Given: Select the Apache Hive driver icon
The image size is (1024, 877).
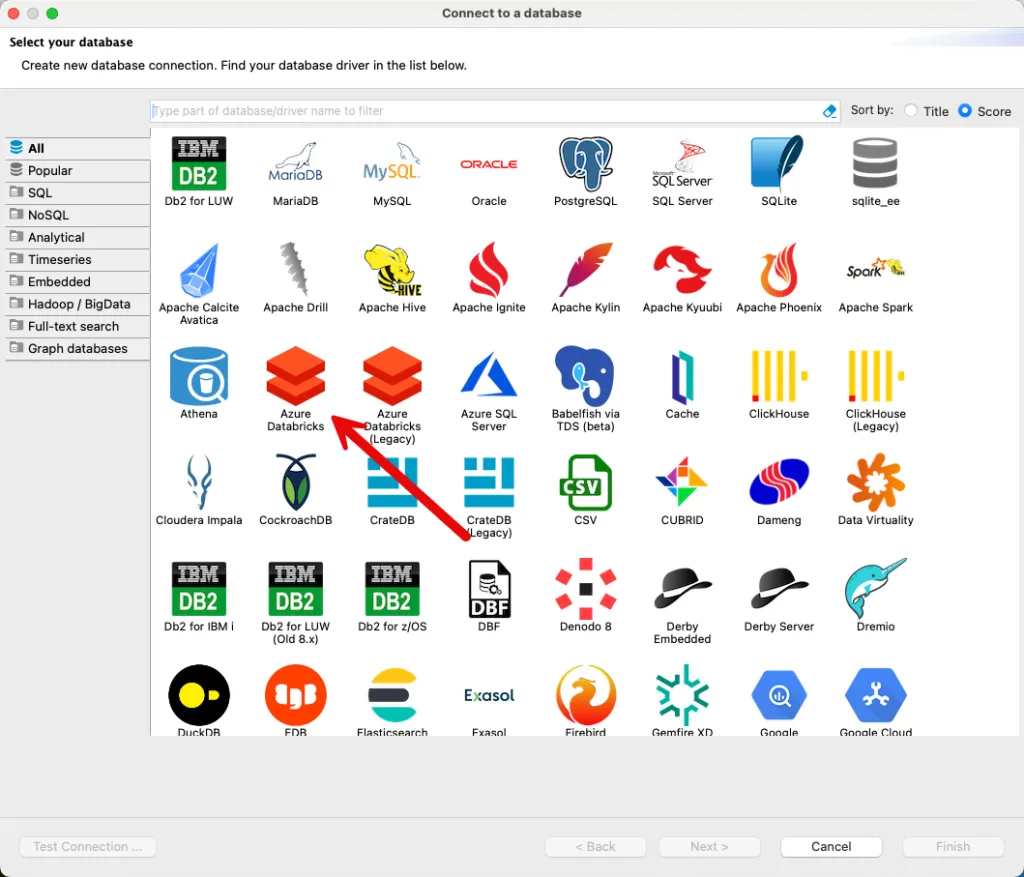Looking at the screenshot, I should tap(392, 271).
